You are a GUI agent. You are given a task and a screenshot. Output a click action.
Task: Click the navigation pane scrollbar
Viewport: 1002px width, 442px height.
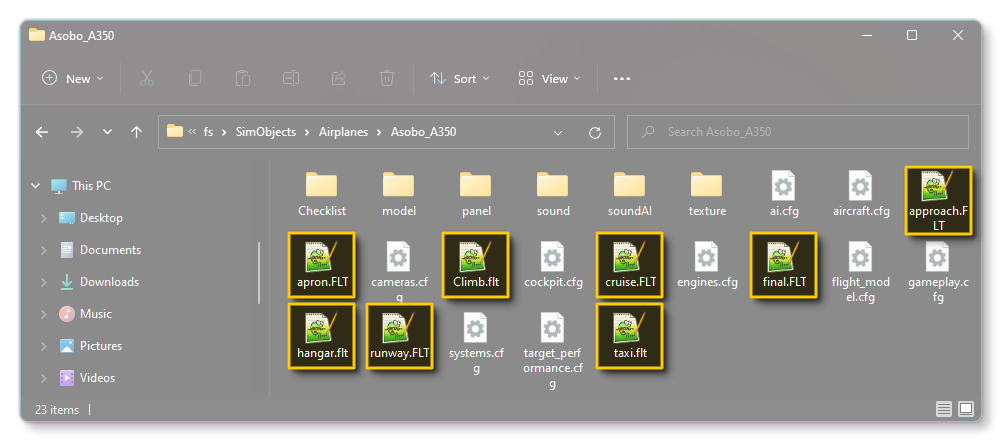click(259, 273)
